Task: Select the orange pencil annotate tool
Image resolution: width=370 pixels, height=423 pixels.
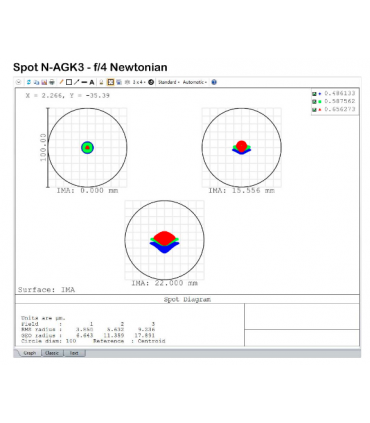Action: (x=61, y=82)
